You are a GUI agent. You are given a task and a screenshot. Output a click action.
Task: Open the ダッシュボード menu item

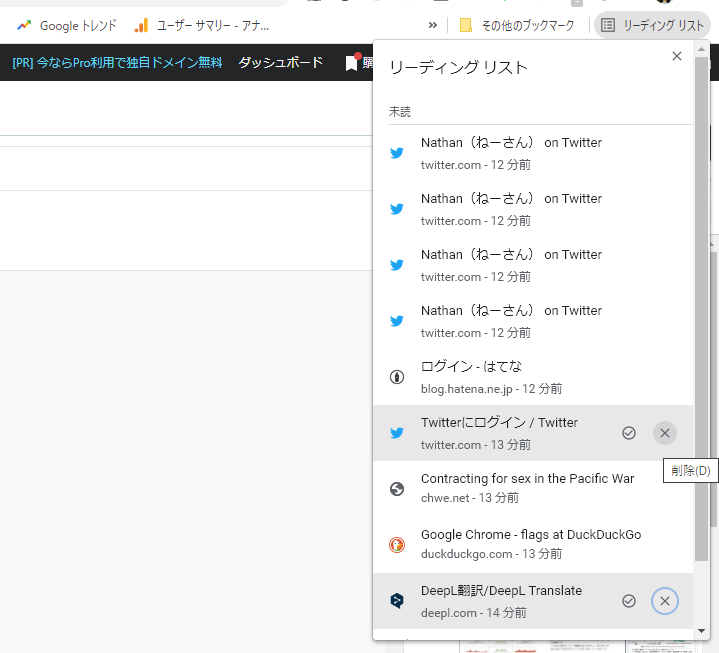click(281, 62)
